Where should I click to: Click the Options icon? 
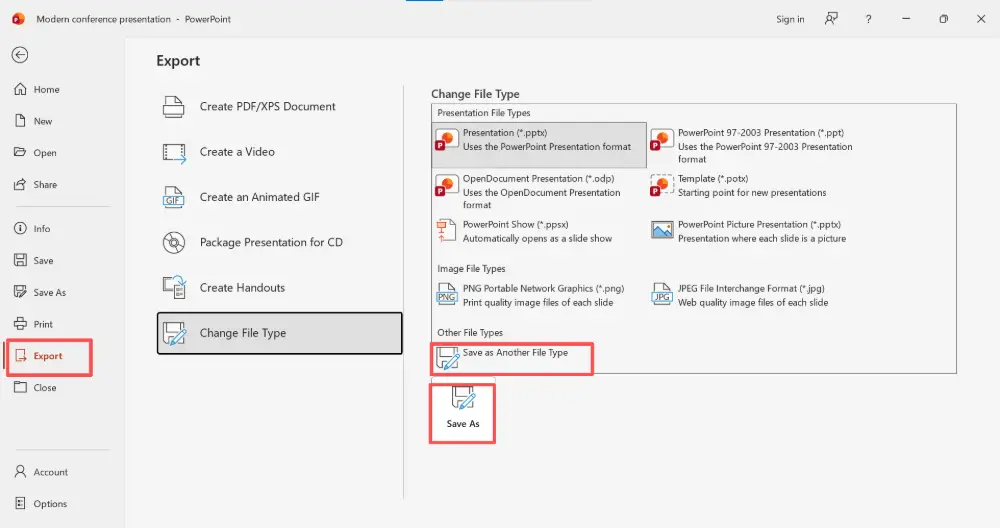20,503
